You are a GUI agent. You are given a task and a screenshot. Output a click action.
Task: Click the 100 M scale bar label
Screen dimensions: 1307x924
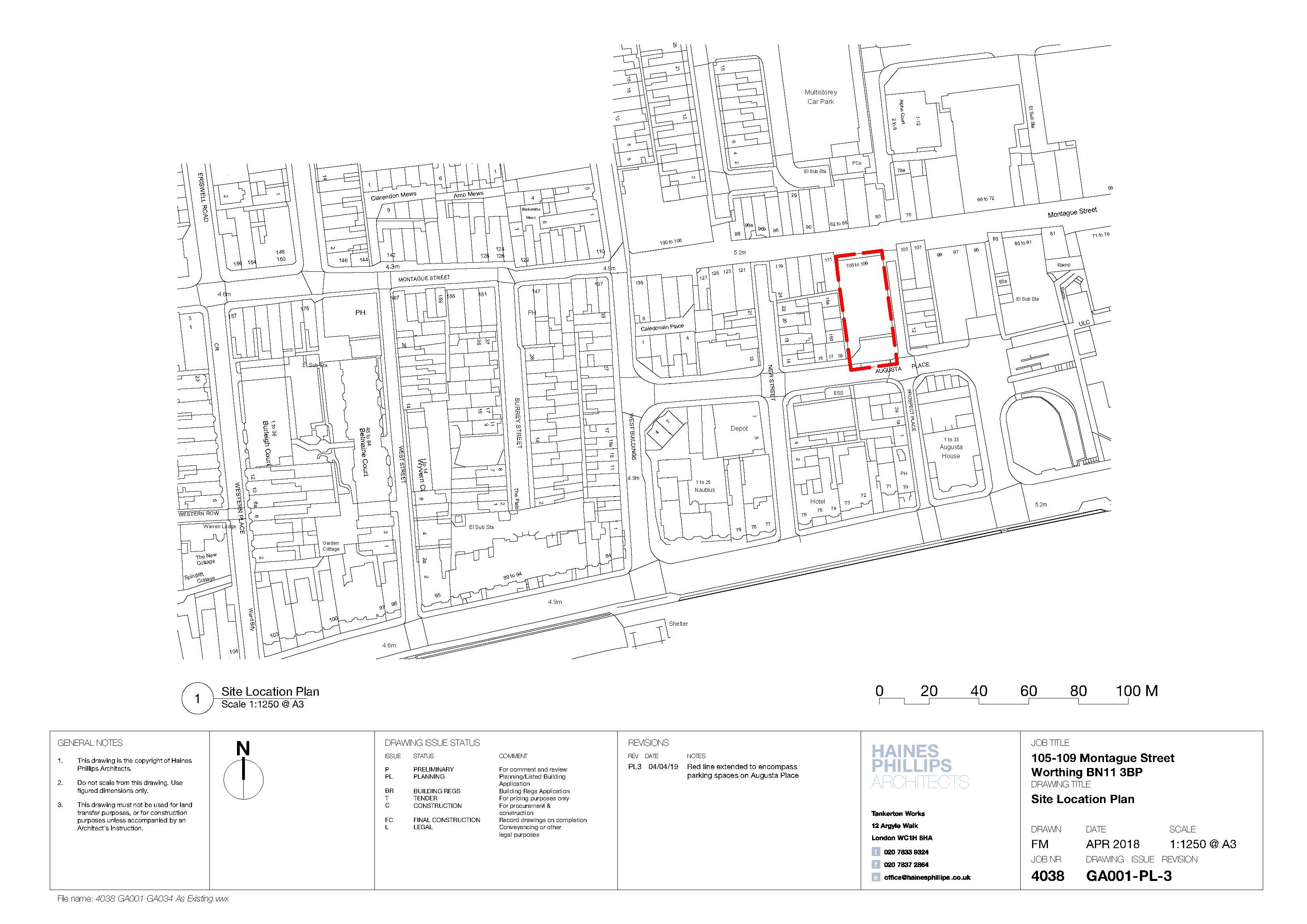(x=1136, y=691)
